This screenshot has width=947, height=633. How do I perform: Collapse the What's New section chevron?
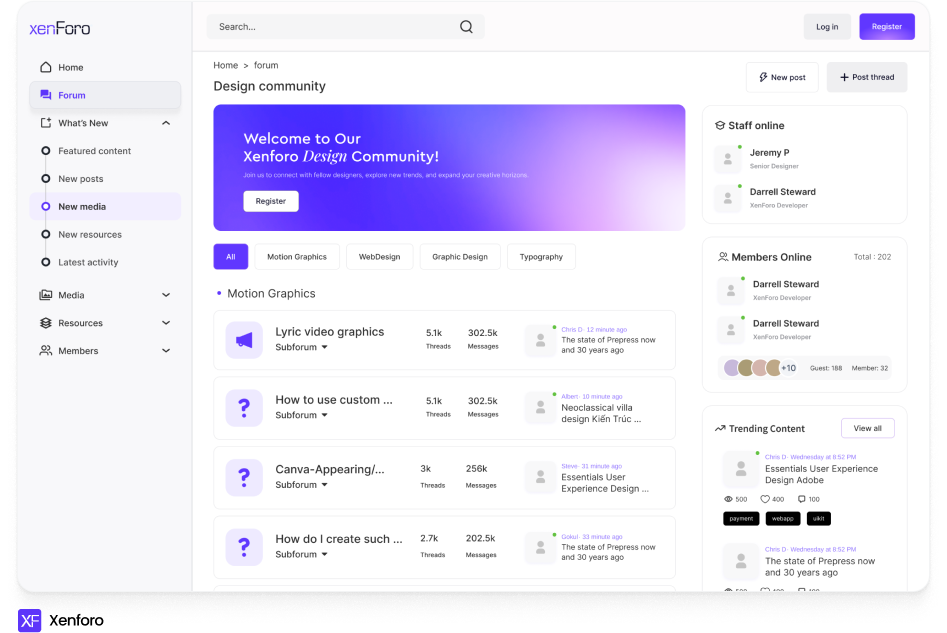tap(166, 123)
